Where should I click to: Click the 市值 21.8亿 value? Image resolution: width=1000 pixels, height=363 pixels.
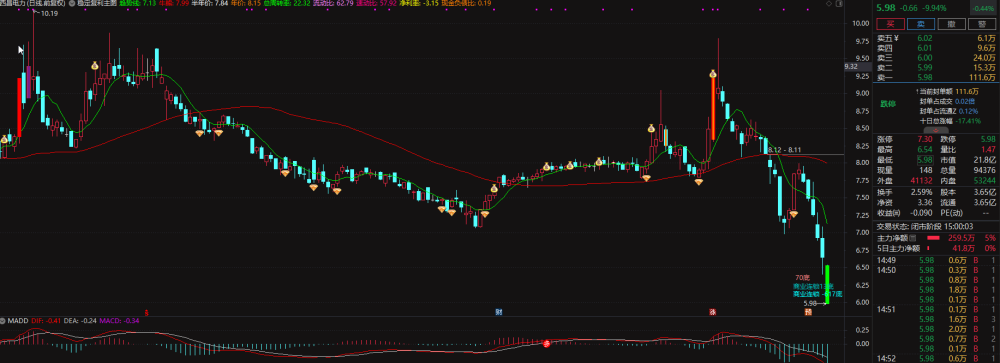(x=984, y=159)
